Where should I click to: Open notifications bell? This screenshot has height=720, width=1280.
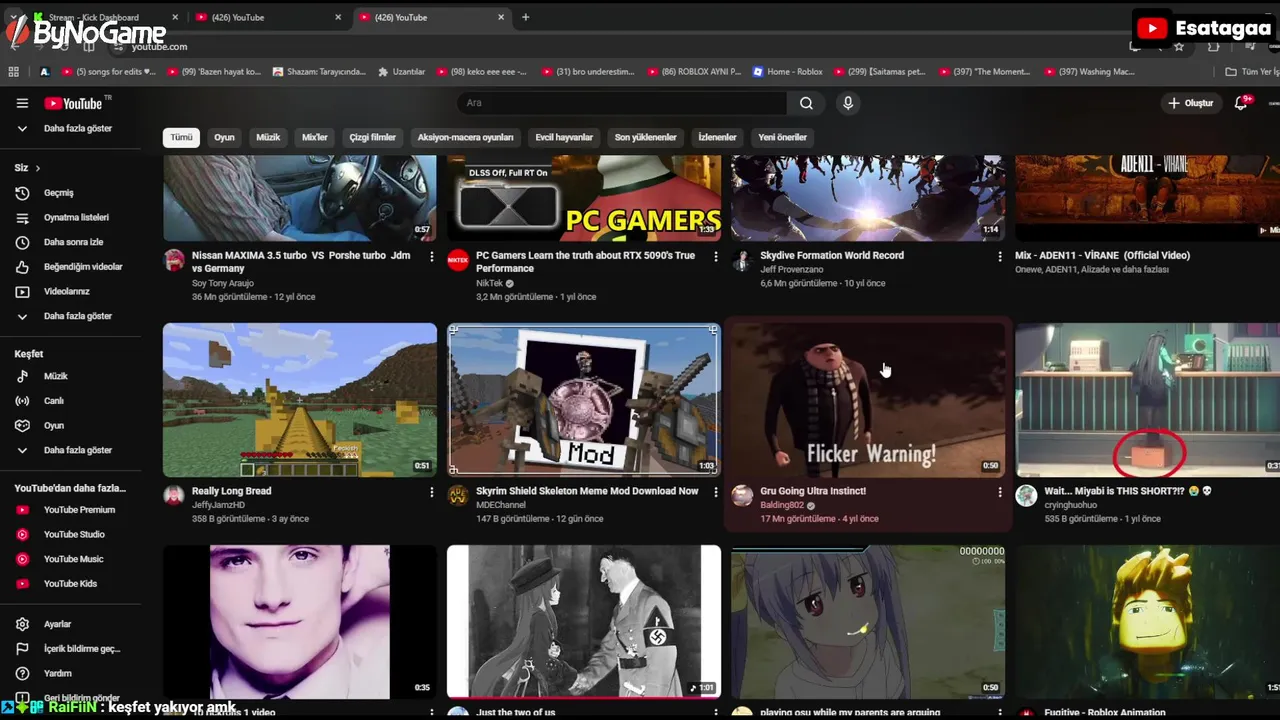tap(1241, 103)
